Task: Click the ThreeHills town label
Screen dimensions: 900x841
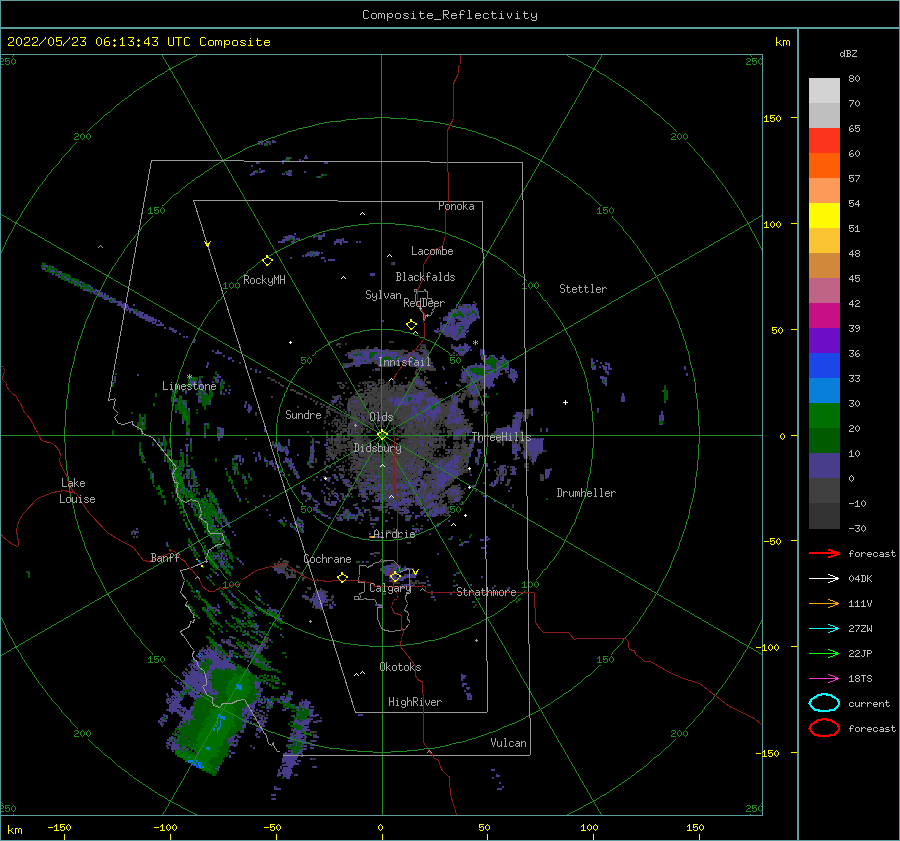Action: (x=501, y=437)
